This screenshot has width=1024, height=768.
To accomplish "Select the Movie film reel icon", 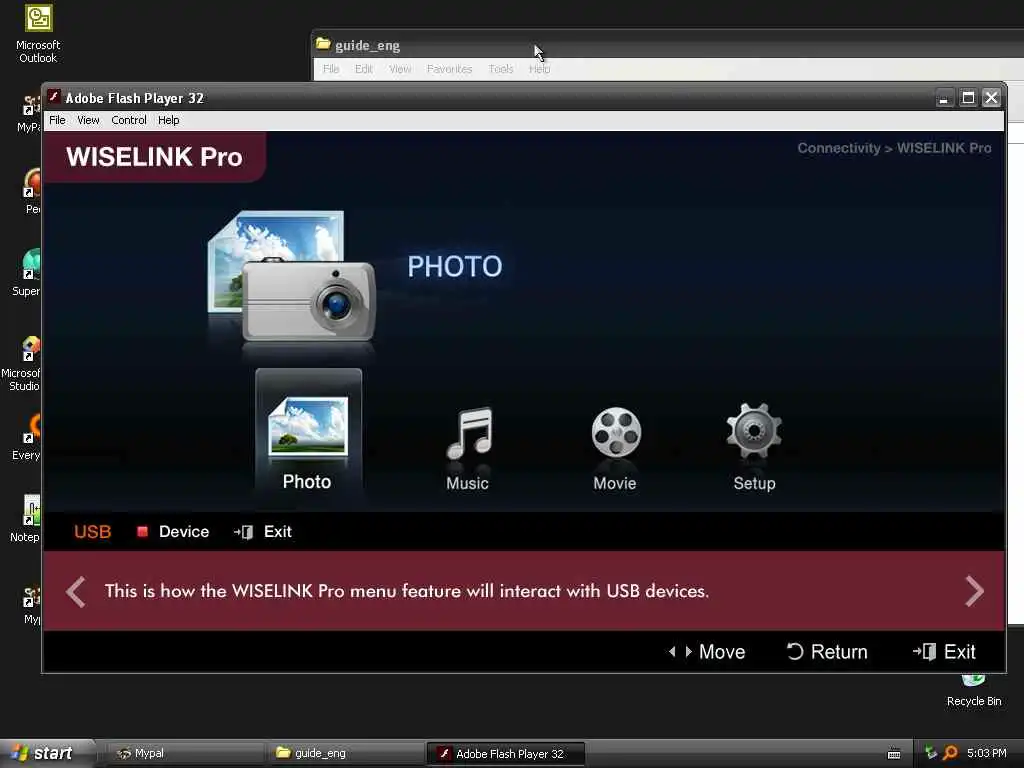I will [x=616, y=432].
